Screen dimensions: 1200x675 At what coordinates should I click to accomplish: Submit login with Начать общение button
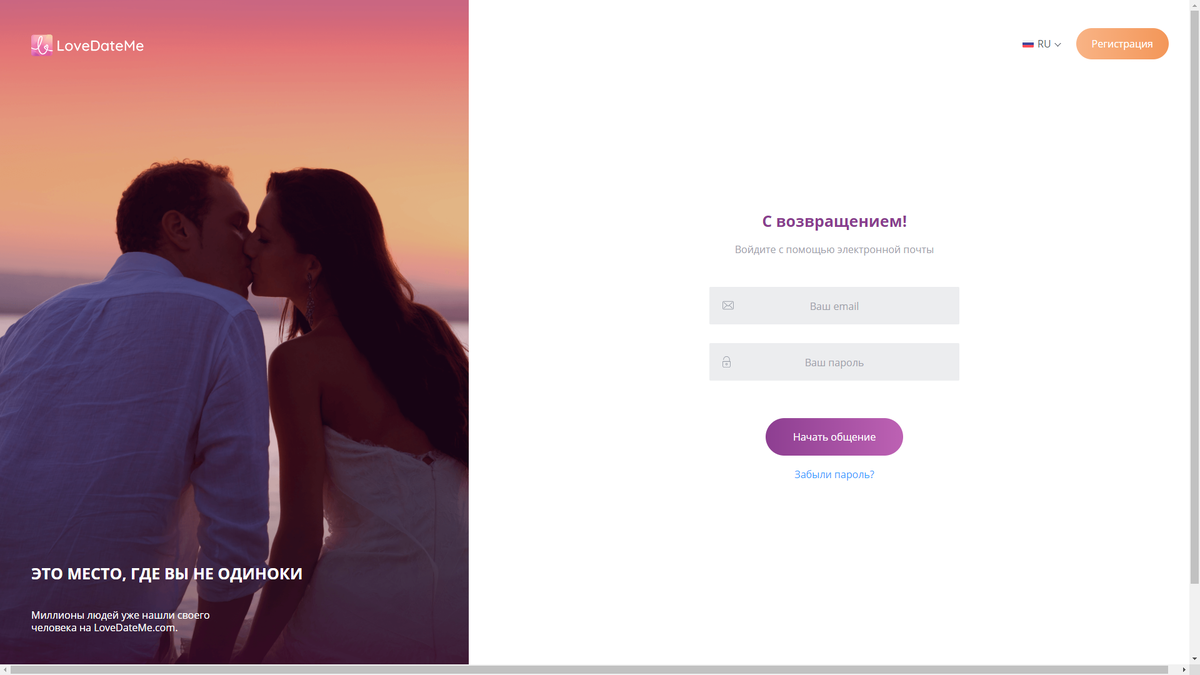[x=834, y=437]
